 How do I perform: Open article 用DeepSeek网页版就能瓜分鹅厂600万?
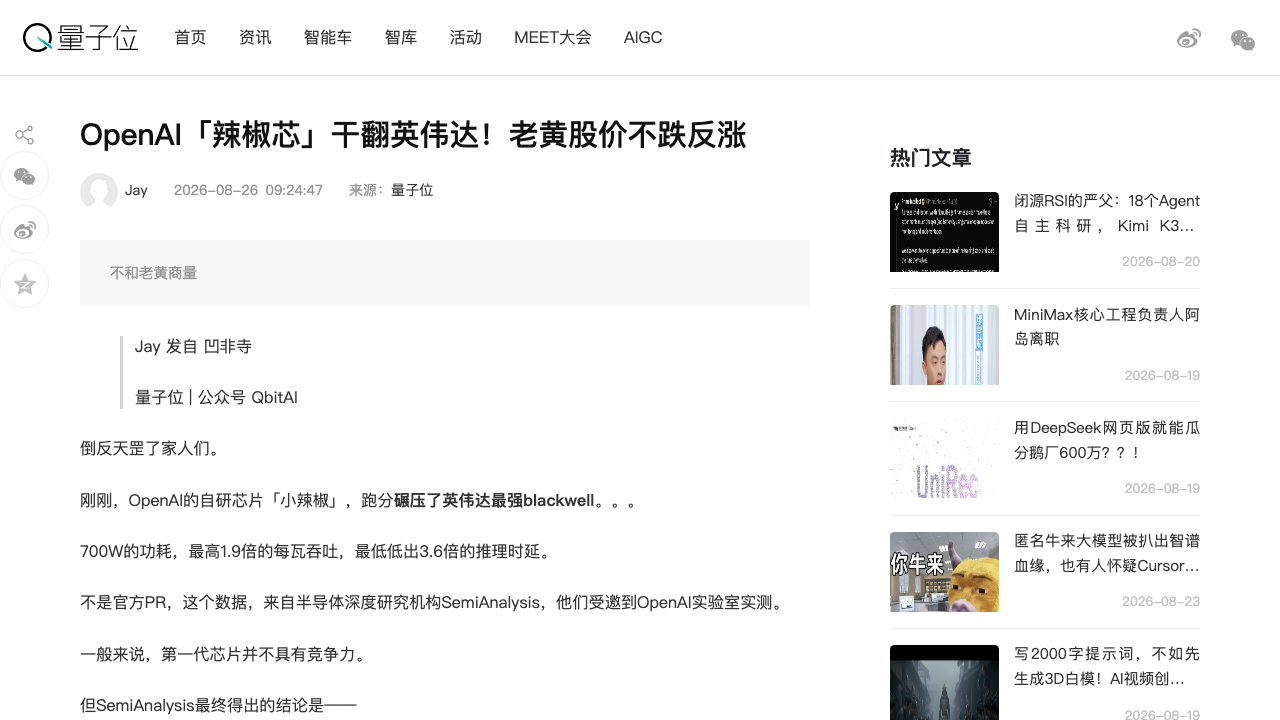point(1107,440)
